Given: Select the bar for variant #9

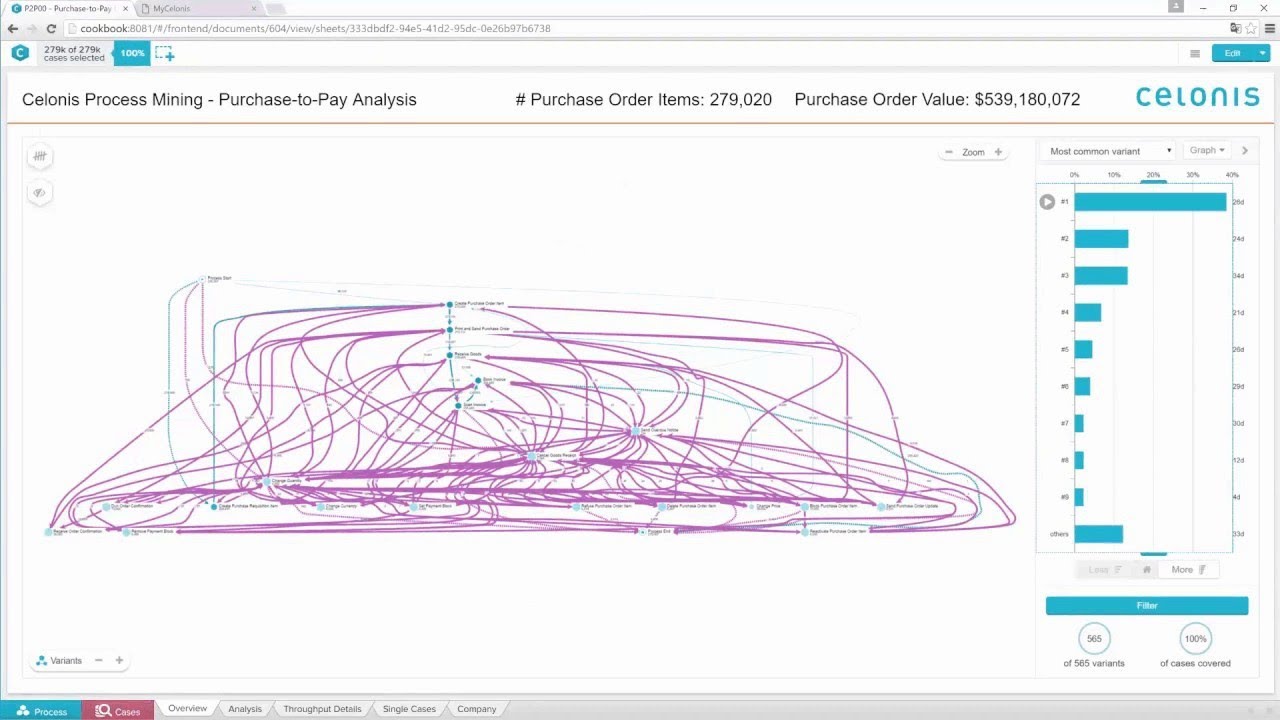Looking at the screenshot, I should 1079,497.
